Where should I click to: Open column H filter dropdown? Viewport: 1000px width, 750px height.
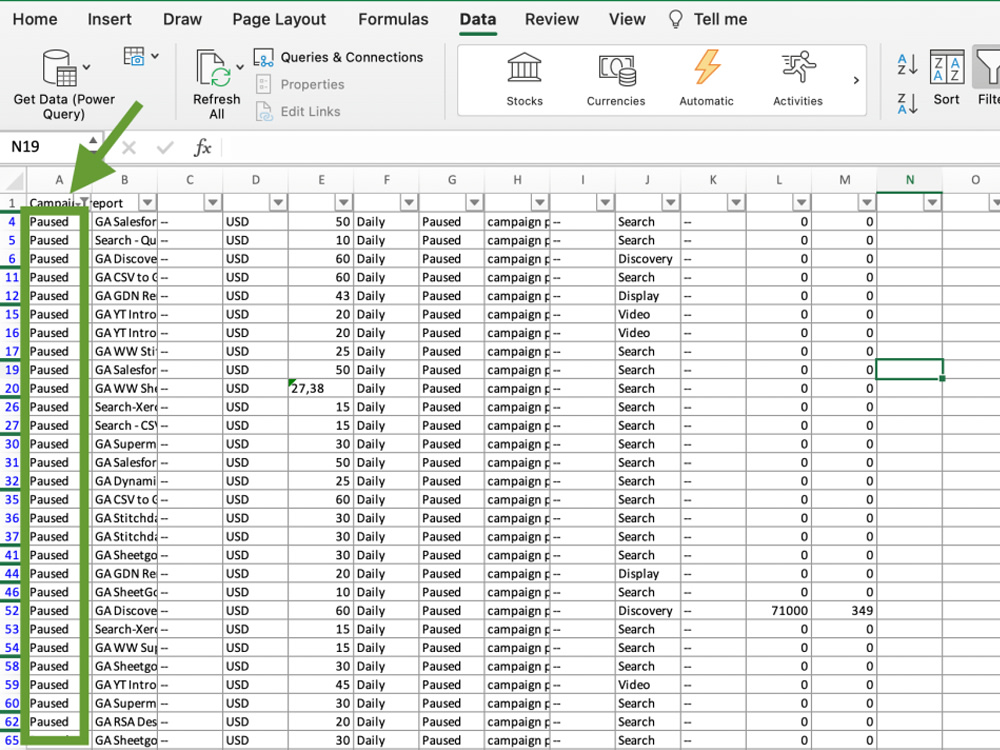540,203
